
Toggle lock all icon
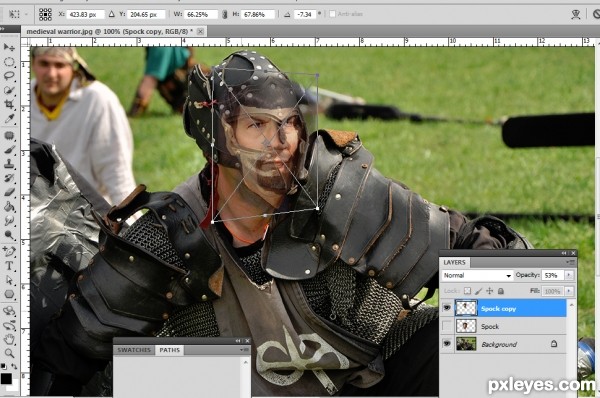click(x=501, y=291)
